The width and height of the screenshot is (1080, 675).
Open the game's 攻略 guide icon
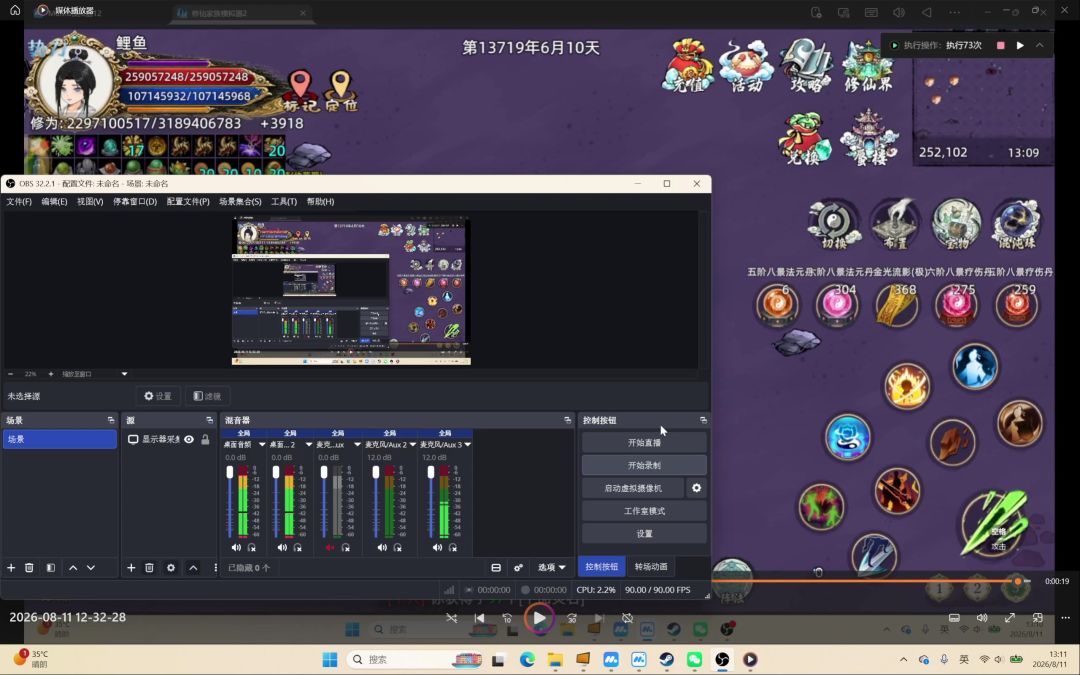pyautogui.click(x=807, y=66)
